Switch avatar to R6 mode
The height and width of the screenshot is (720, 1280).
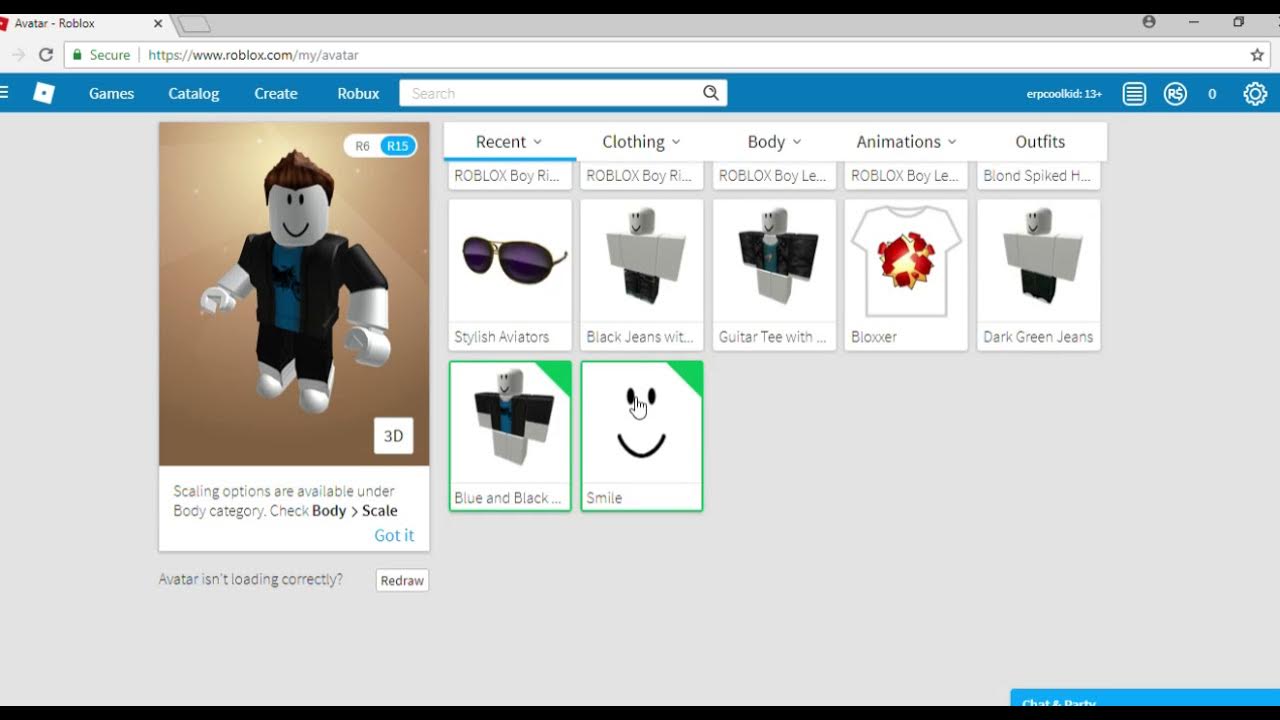(x=362, y=146)
